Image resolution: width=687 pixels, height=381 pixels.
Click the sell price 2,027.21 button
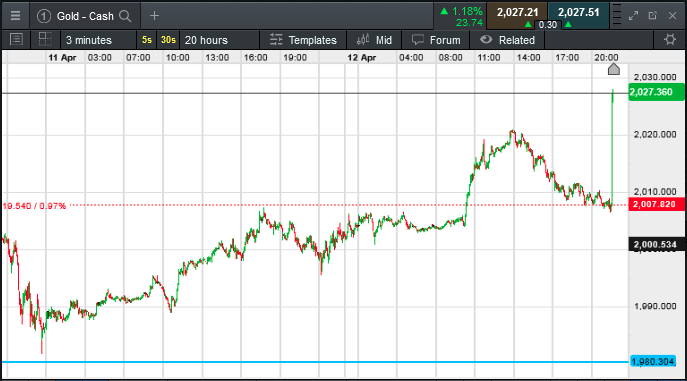(517, 13)
